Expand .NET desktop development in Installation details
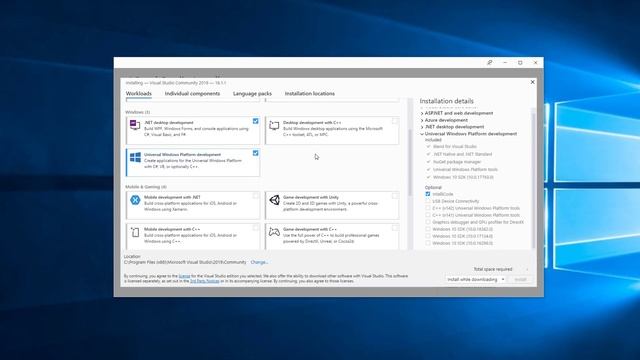The image size is (640, 360). point(422,127)
